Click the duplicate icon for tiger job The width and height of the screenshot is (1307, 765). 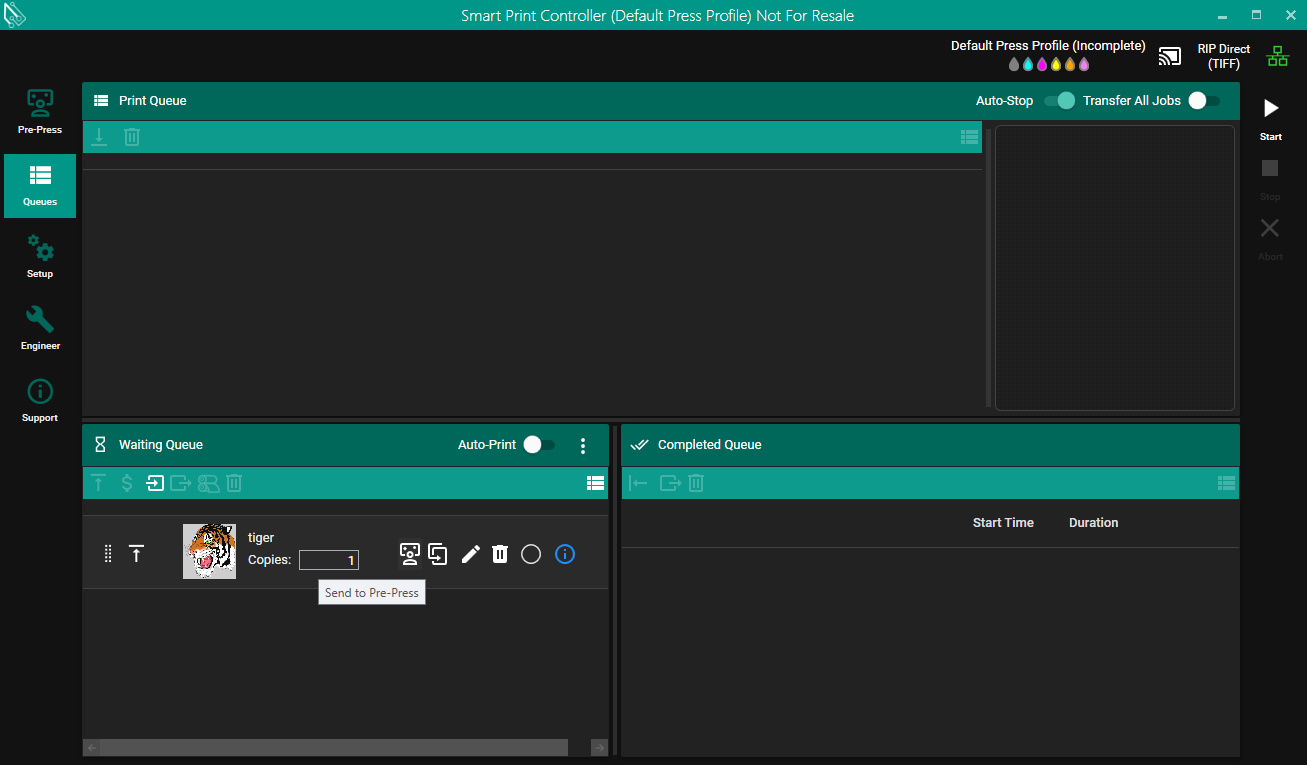(437, 553)
